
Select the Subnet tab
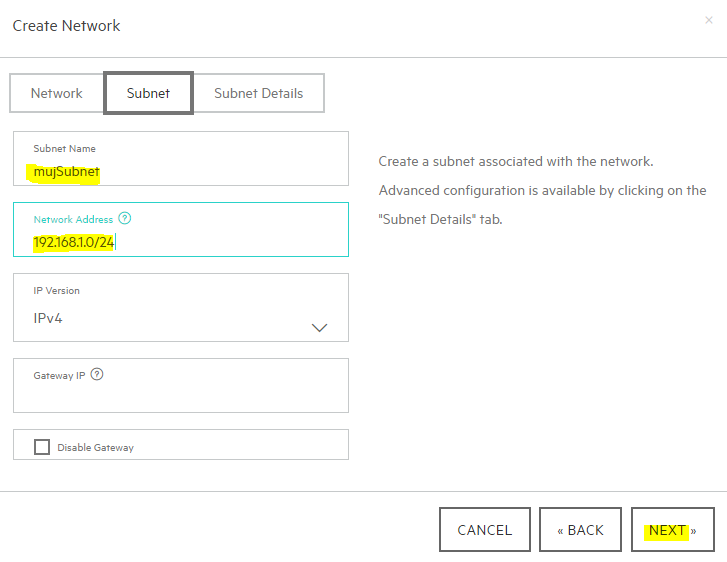click(x=148, y=93)
